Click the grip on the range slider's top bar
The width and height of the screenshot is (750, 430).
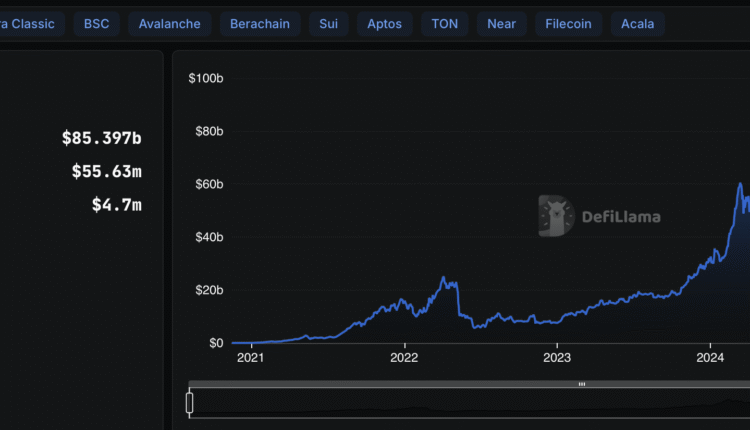point(581,384)
